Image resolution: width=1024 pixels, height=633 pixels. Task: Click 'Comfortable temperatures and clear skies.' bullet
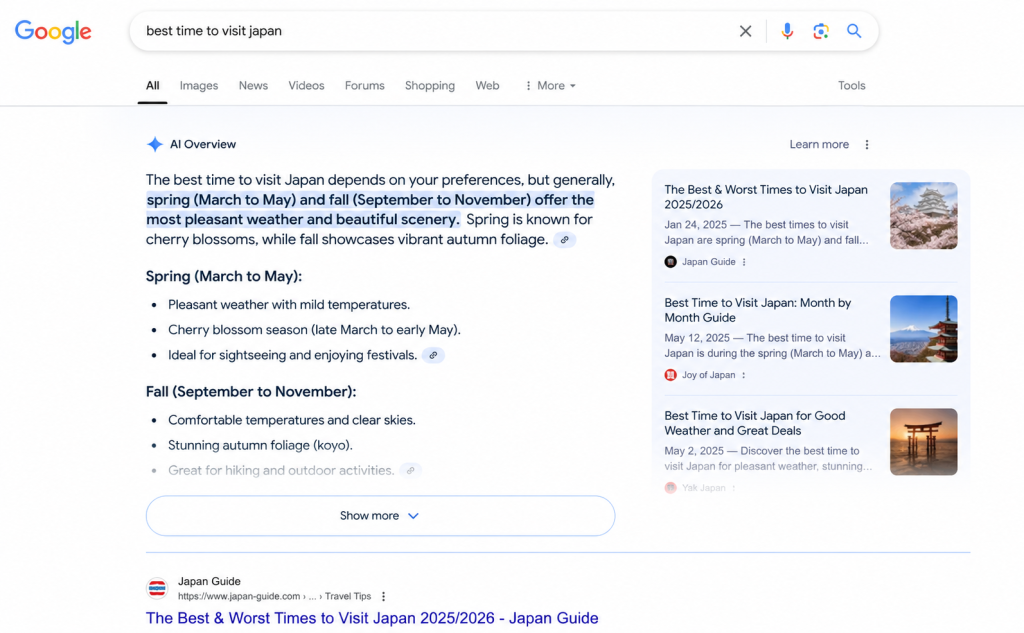click(291, 421)
